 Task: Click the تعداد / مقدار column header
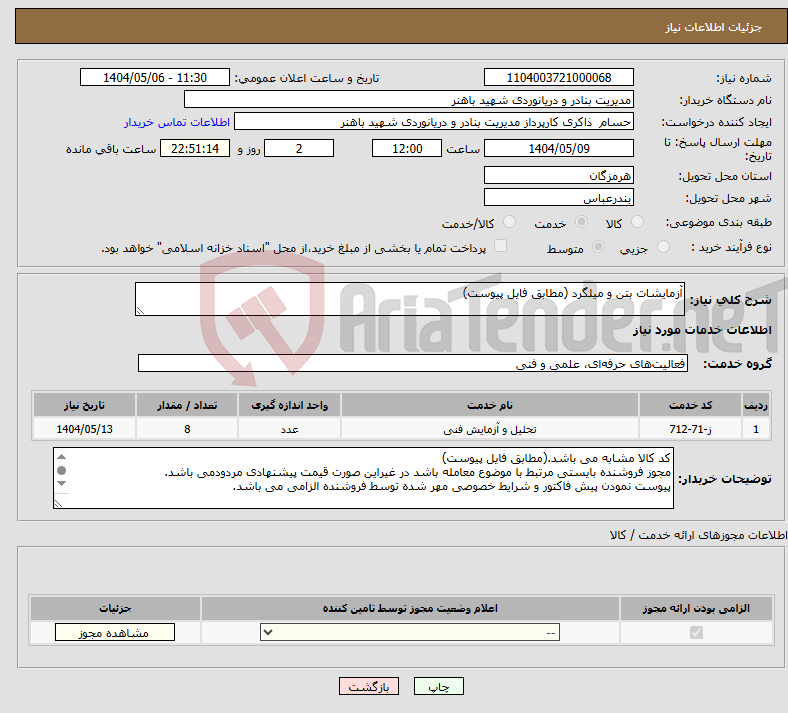[187, 405]
